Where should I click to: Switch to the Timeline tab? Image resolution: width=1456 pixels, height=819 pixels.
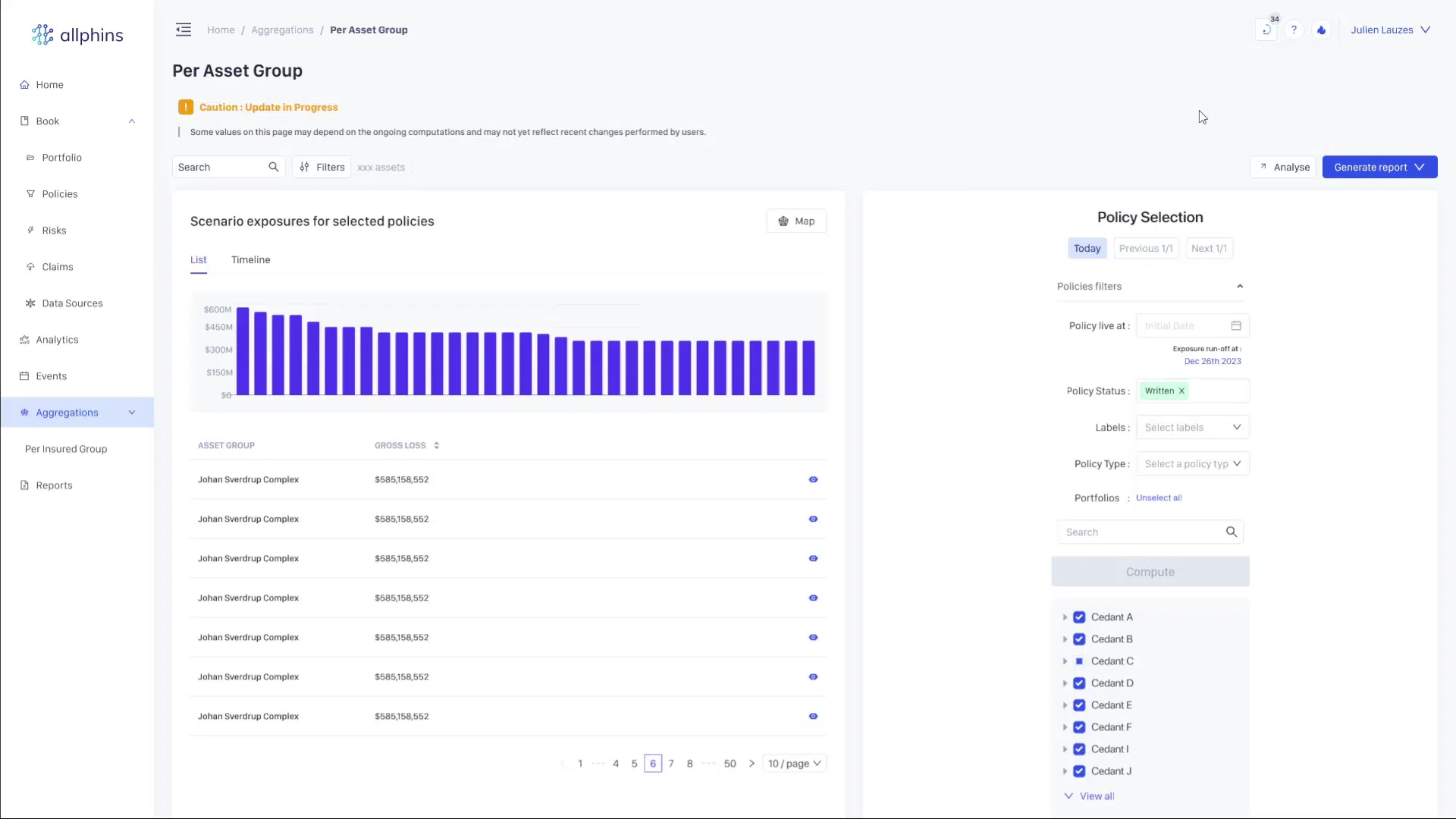[x=250, y=260]
